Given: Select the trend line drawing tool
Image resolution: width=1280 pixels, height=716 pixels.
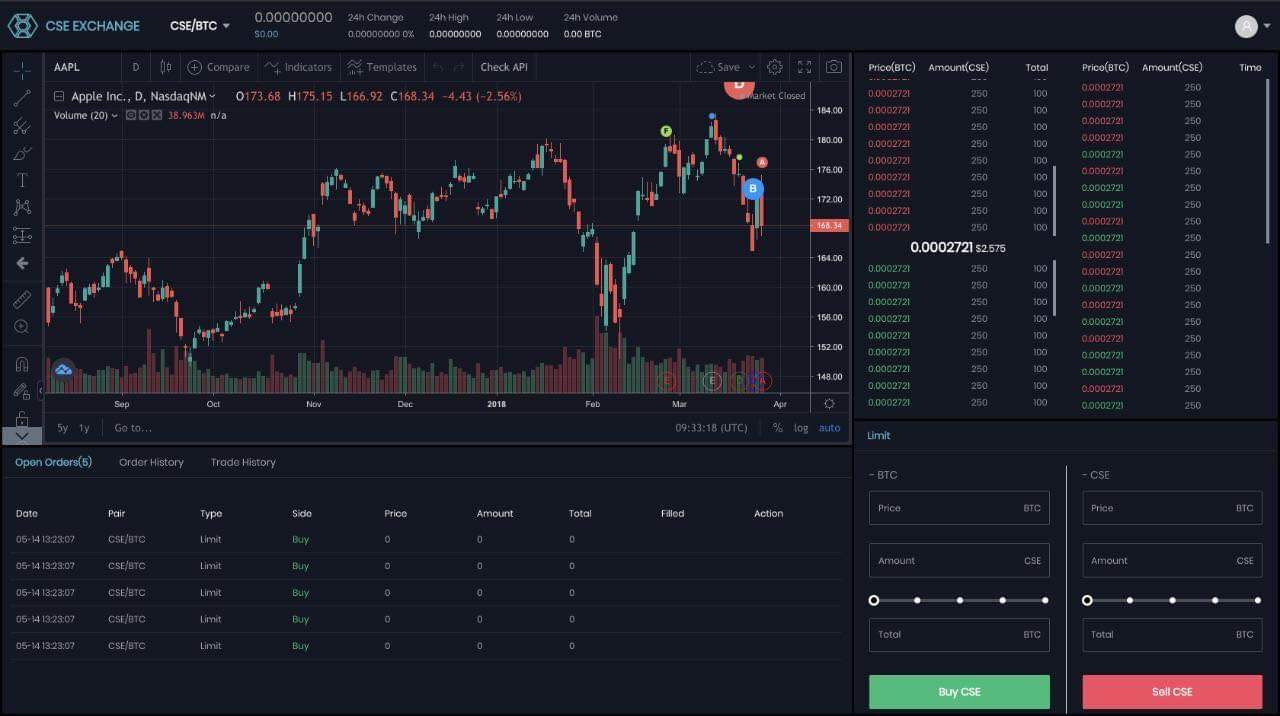Looking at the screenshot, I should (22, 98).
